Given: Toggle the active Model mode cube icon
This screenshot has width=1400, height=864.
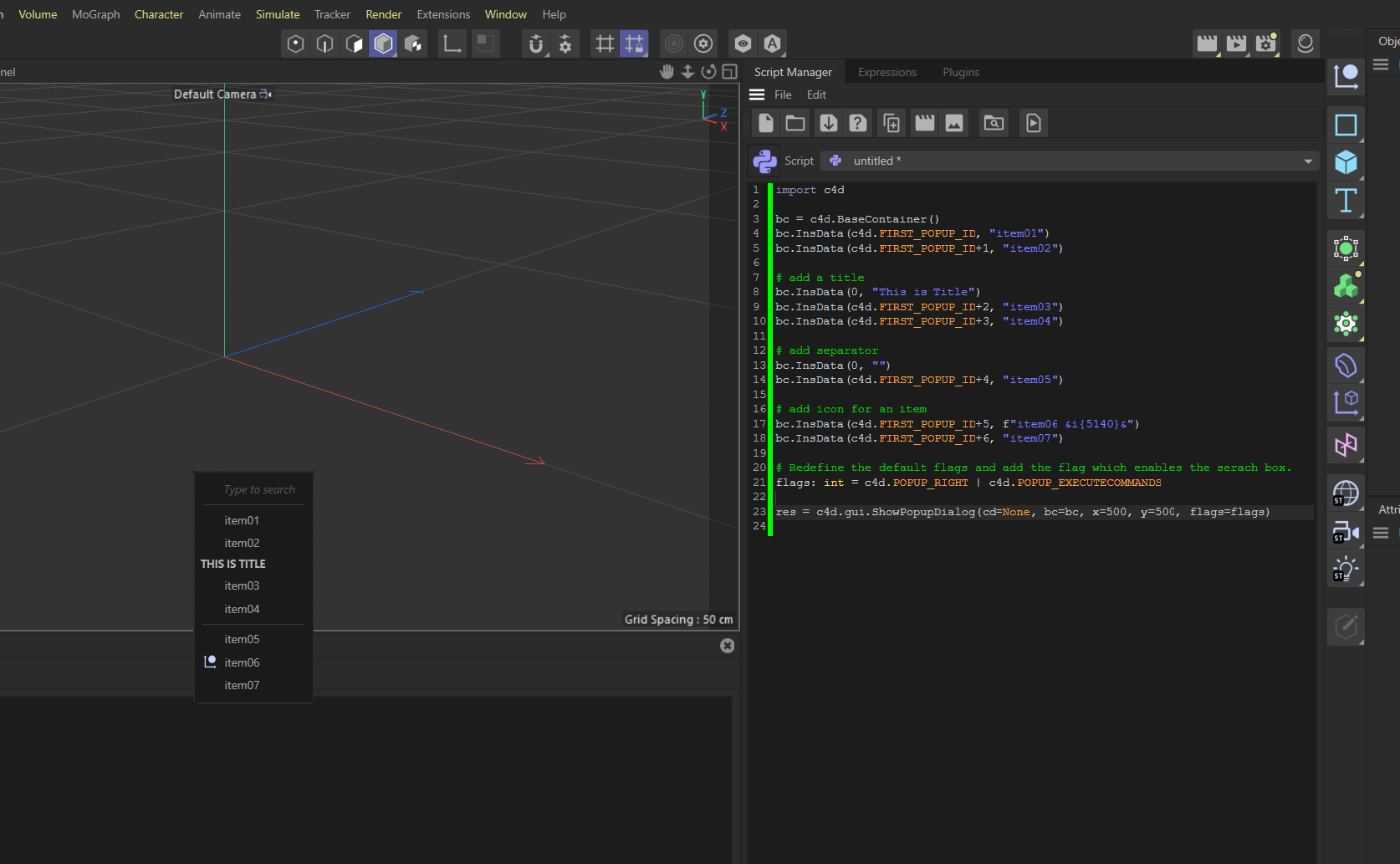Looking at the screenshot, I should click(384, 43).
